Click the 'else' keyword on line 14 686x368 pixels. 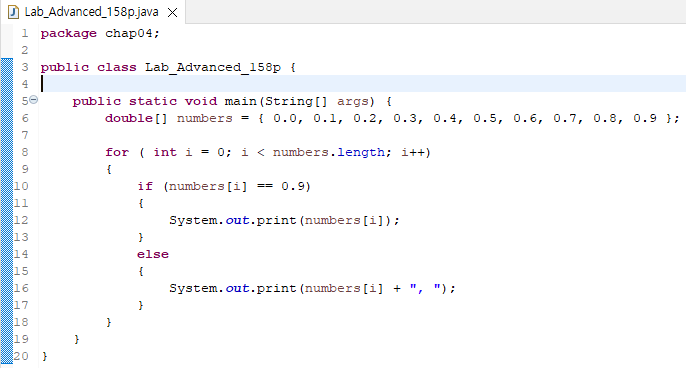click(x=153, y=254)
